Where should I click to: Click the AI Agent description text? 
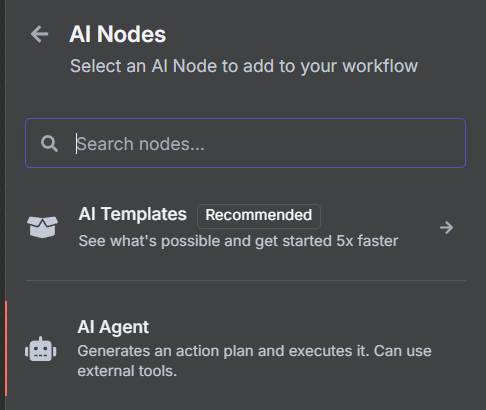254,361
